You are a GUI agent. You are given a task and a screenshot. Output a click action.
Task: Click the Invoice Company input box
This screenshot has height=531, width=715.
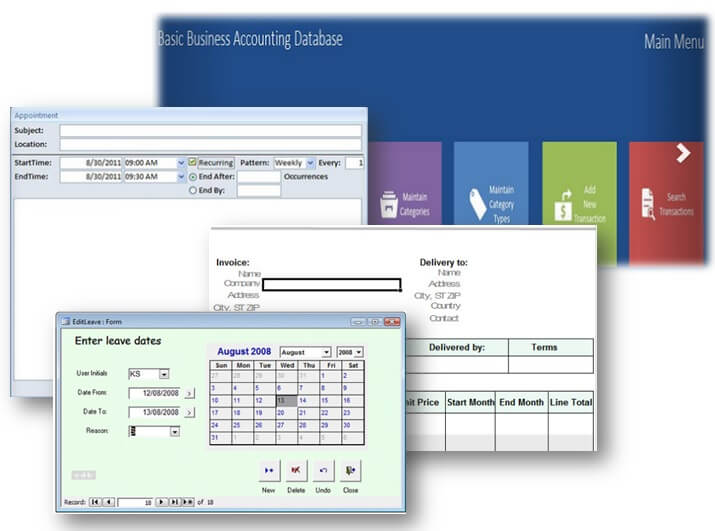coord(332,285)
